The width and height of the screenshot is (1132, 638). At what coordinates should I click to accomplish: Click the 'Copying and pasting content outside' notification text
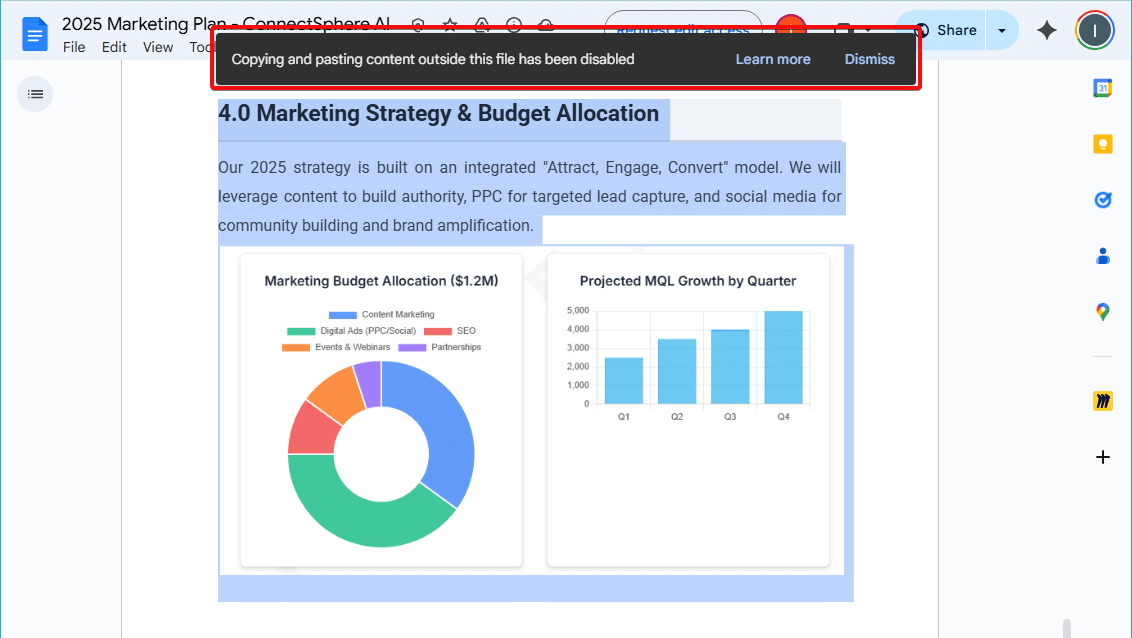point(432,59)
